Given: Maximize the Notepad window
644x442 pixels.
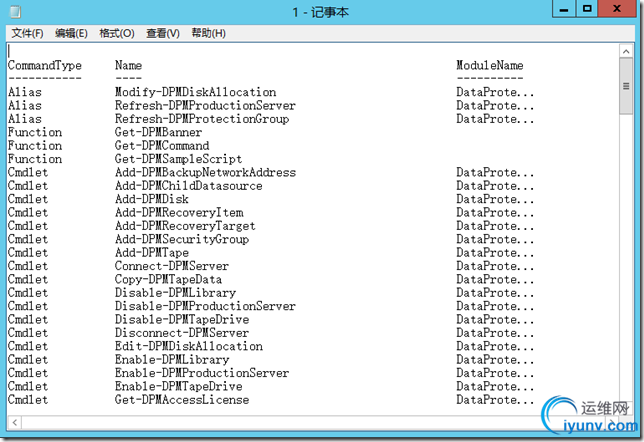Looking at the screenshot, I should [587, 9].
